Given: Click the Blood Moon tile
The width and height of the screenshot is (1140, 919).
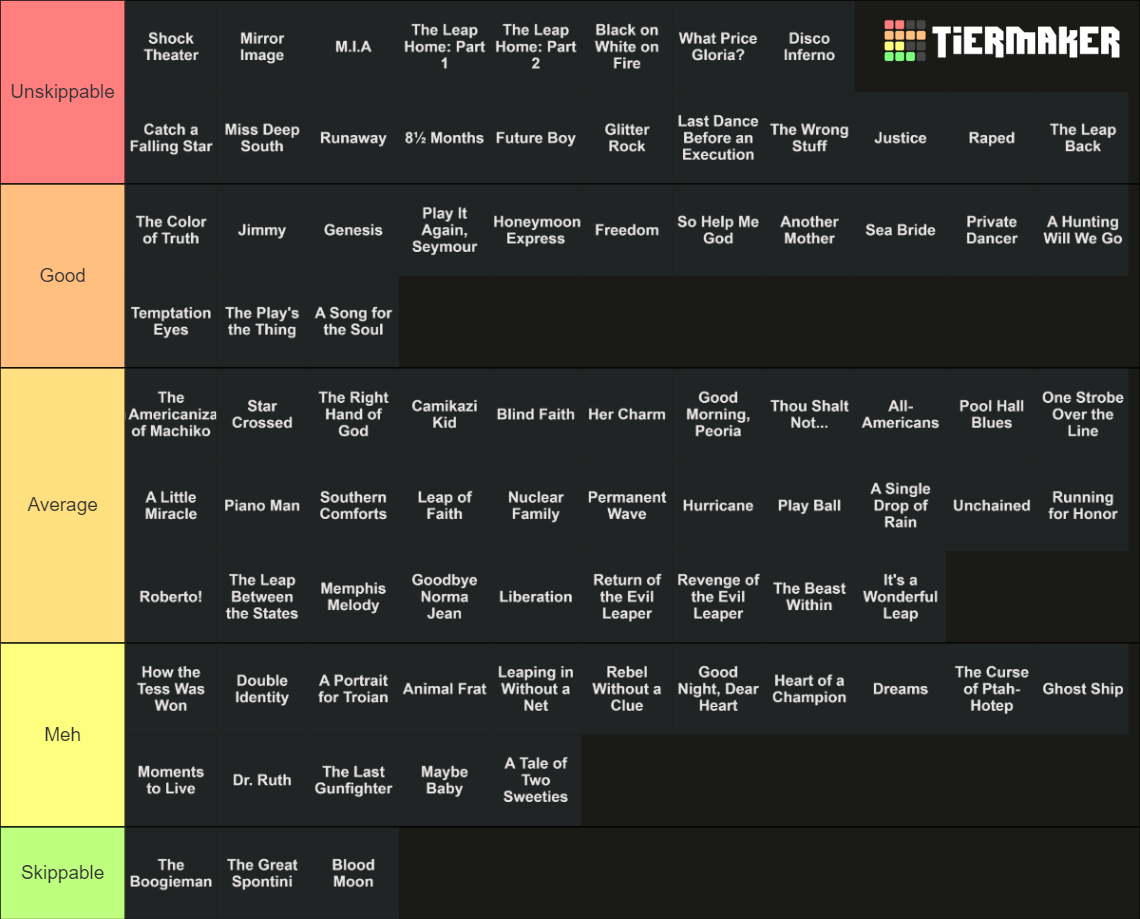Looking at the screenshot, I should coord(353,873).
